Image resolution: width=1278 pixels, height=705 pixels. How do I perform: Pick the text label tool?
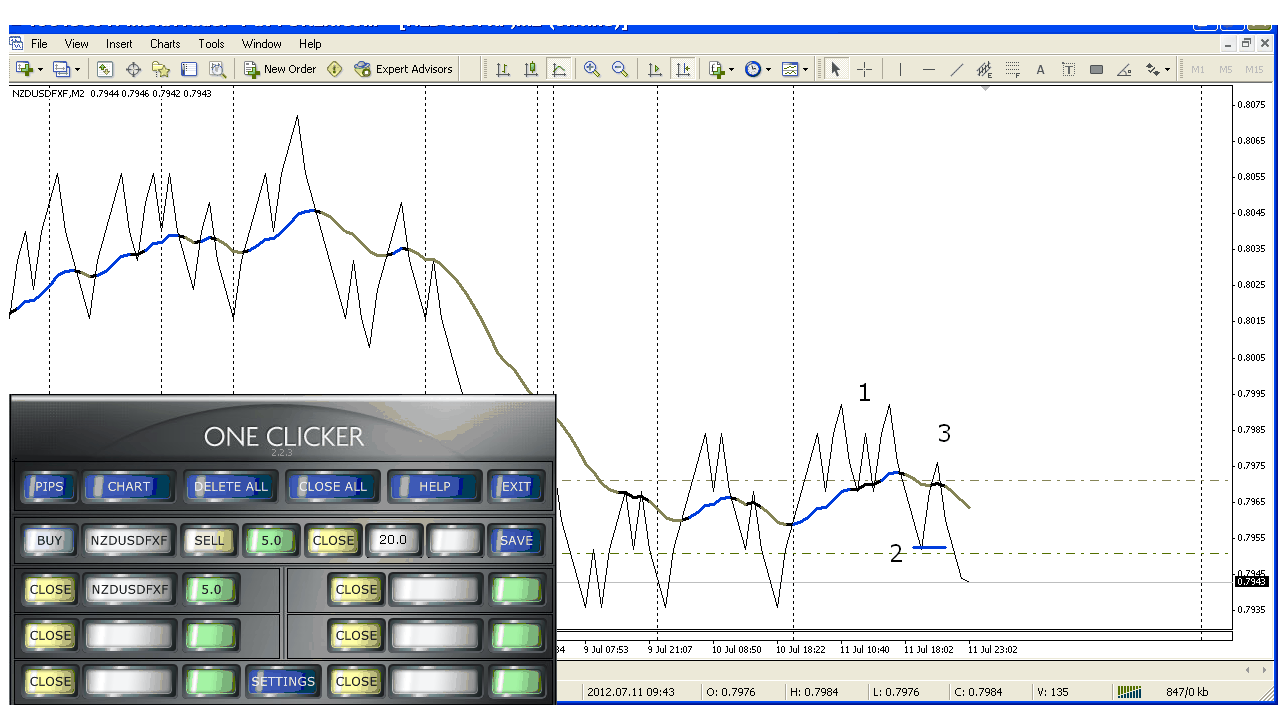(1040, 69)
